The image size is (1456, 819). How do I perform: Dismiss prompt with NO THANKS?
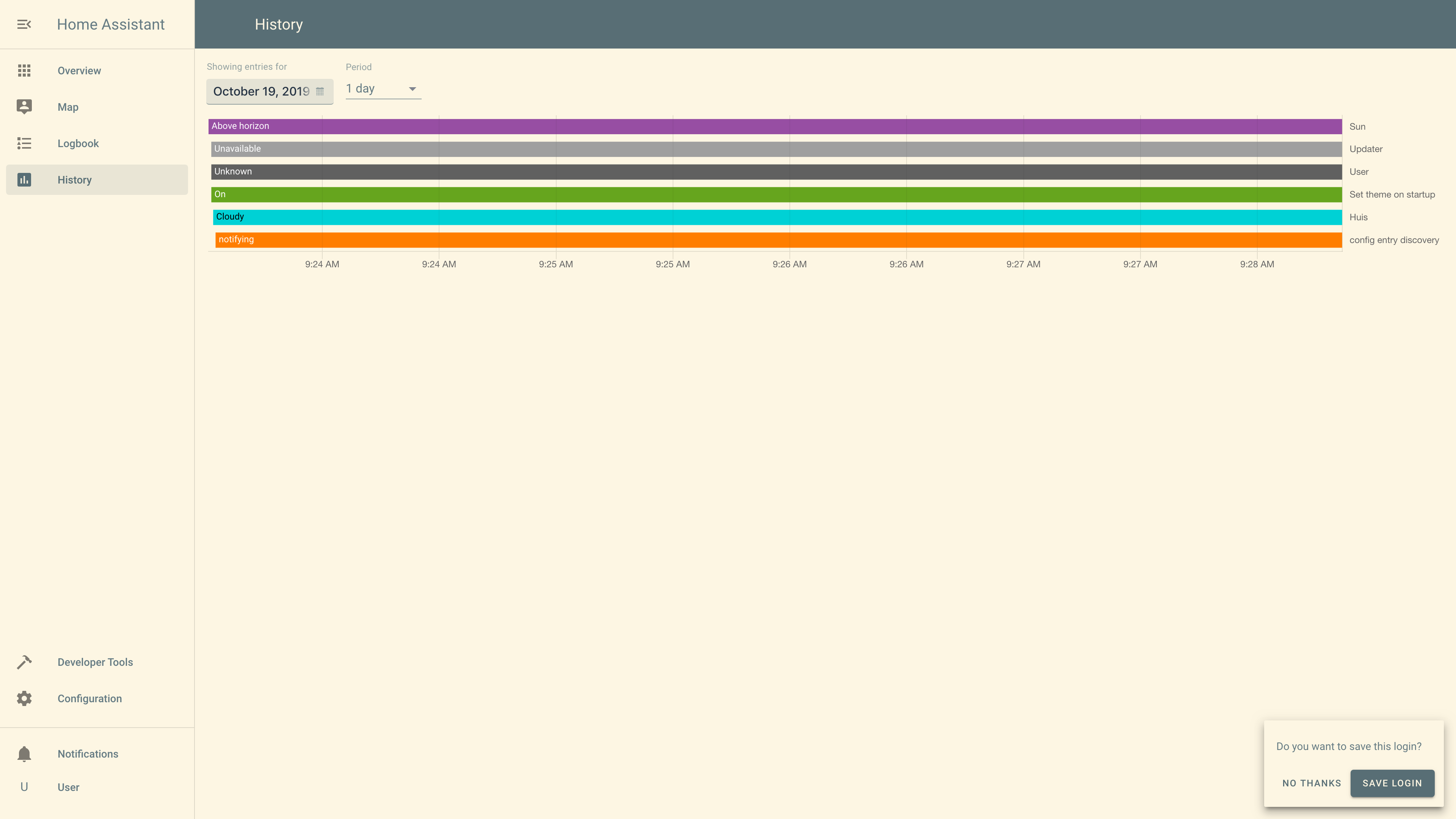(1311, 783)
